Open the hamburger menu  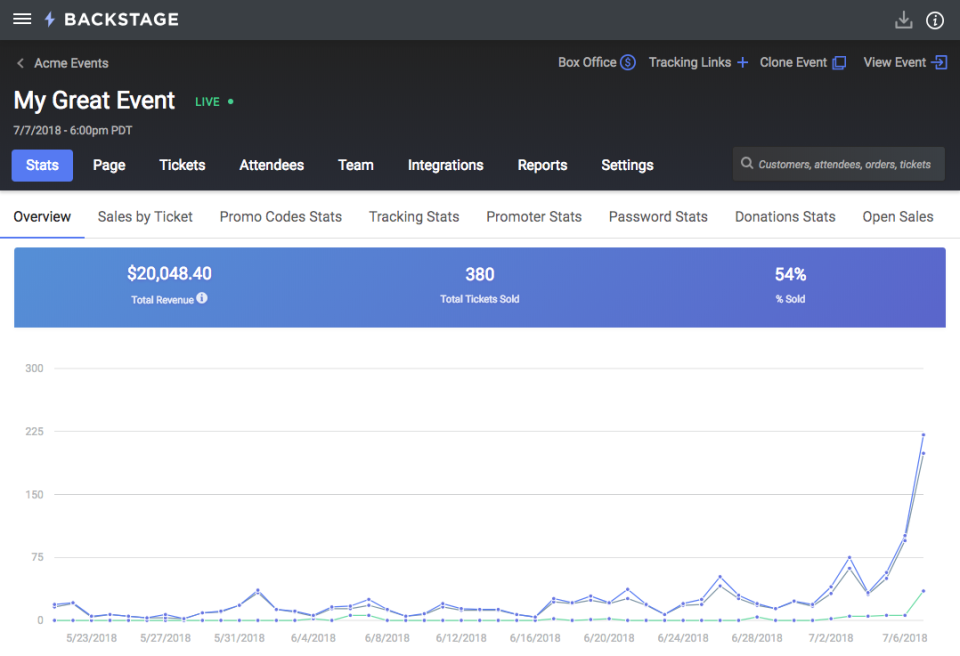[x=22, y=19]
